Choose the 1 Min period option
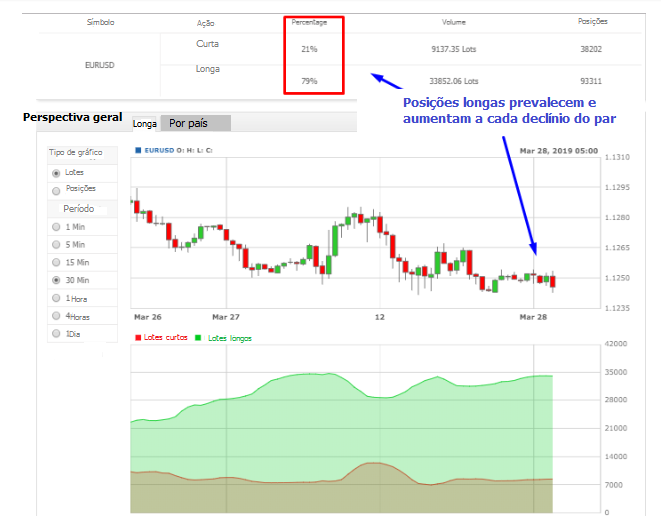The width and height of the screenshot is (661, 523). 55,227
